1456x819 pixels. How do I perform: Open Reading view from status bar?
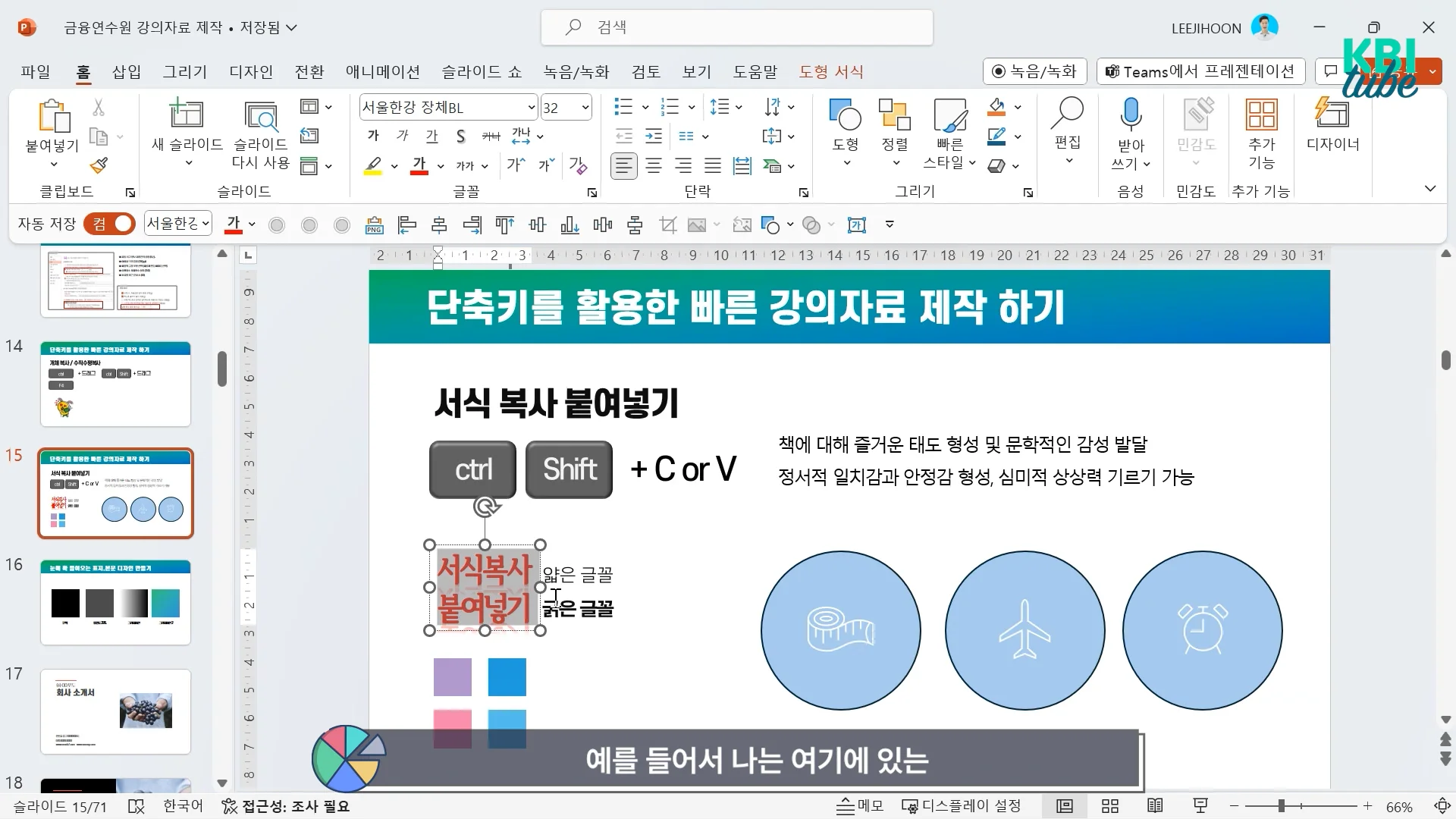[1155, 806]
